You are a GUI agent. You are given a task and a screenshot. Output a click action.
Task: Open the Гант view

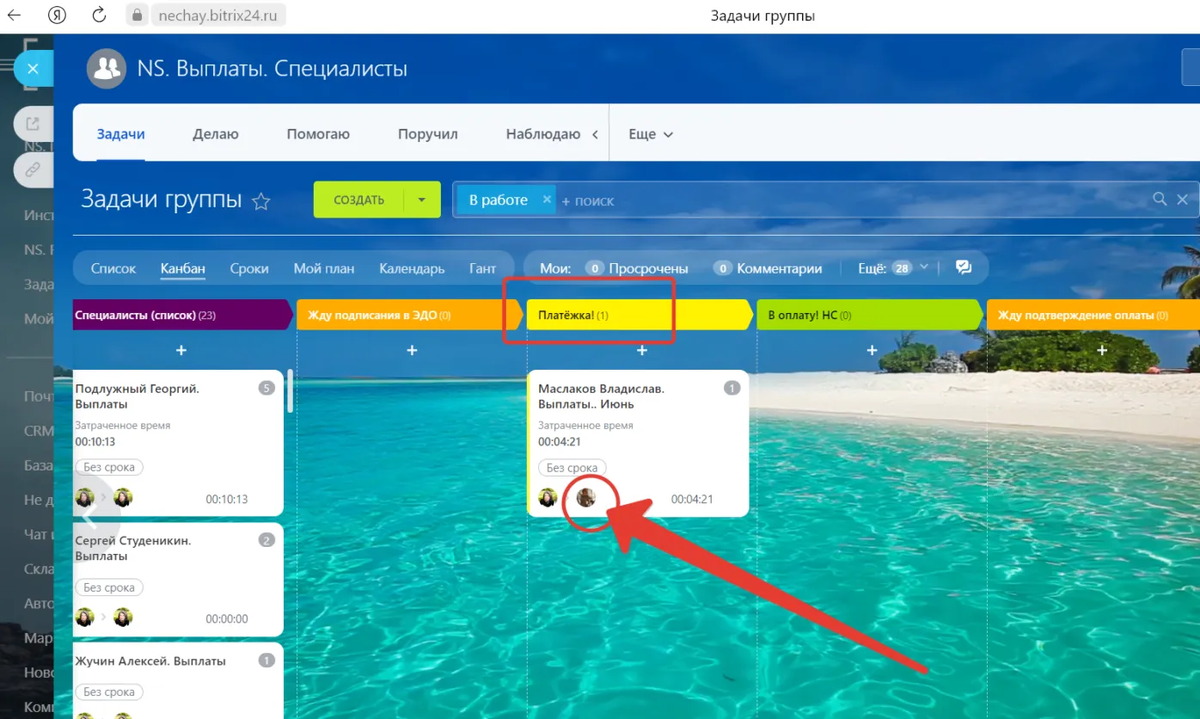click(x=482, y=268)
